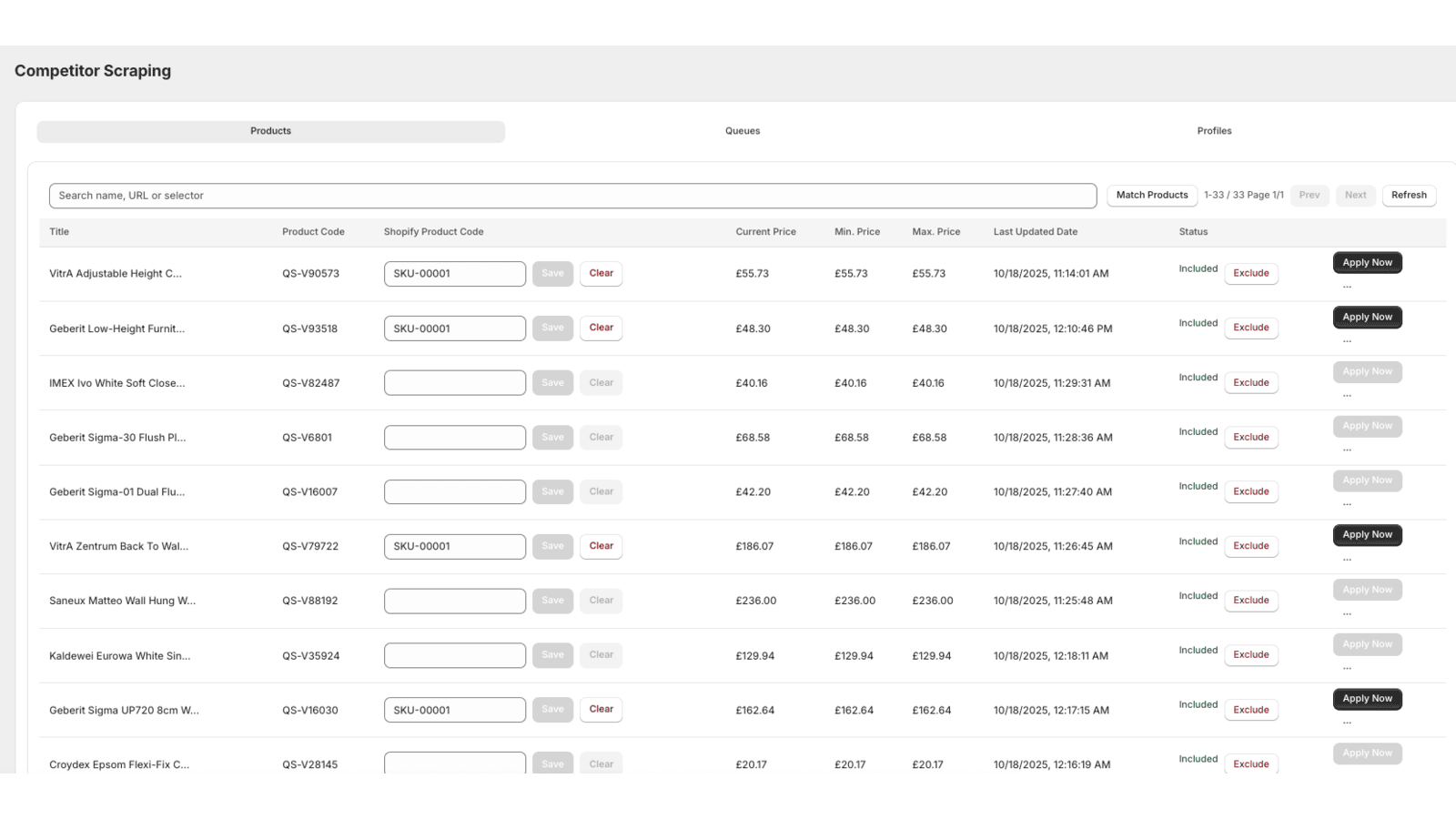Click the Match Products button

click(x=1151, y=195)
